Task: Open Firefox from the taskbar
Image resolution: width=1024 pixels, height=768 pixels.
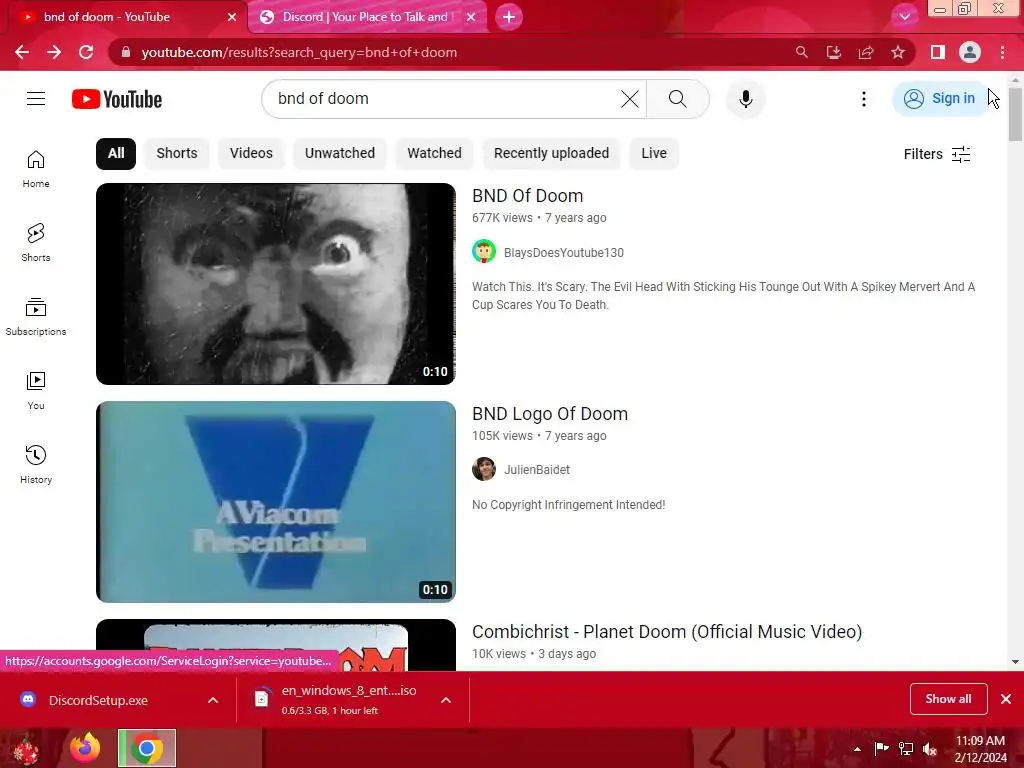Action: click(x=85, y=748)
